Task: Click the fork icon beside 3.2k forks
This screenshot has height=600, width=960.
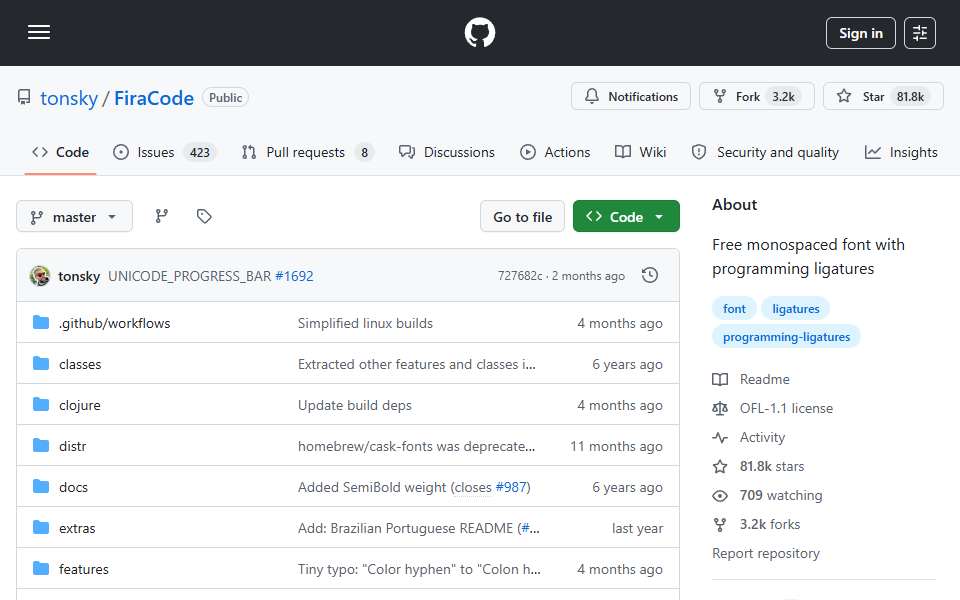Action: (720, 525)
